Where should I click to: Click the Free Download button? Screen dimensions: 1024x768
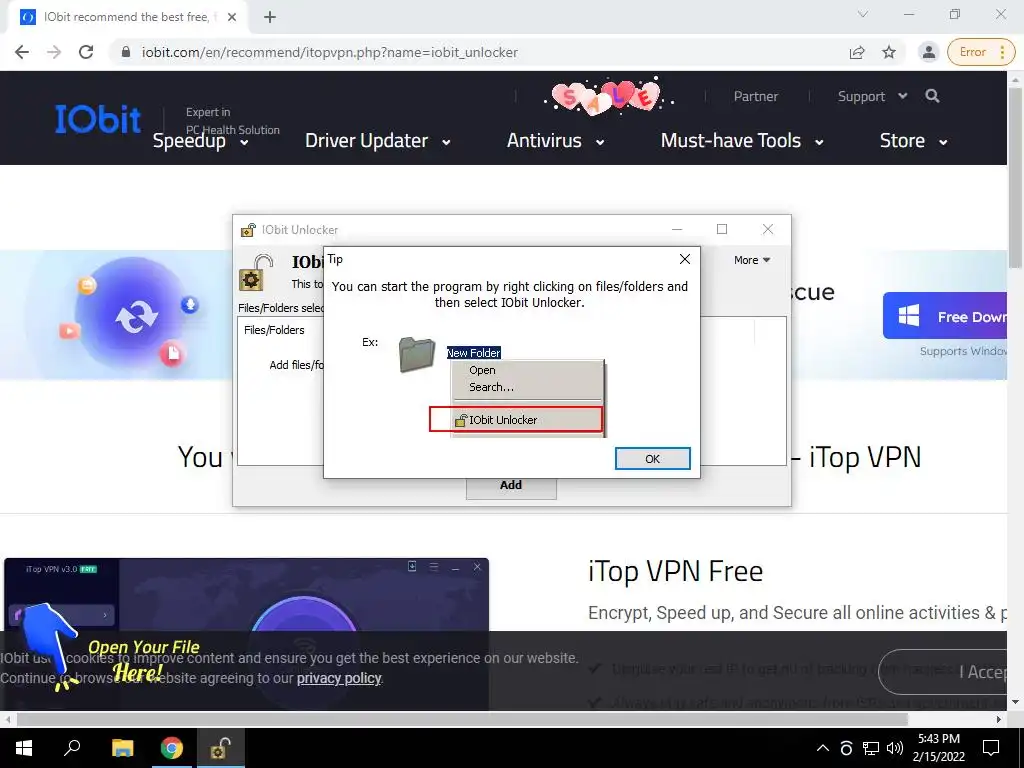pyautogui.click(x=945, y=316)
